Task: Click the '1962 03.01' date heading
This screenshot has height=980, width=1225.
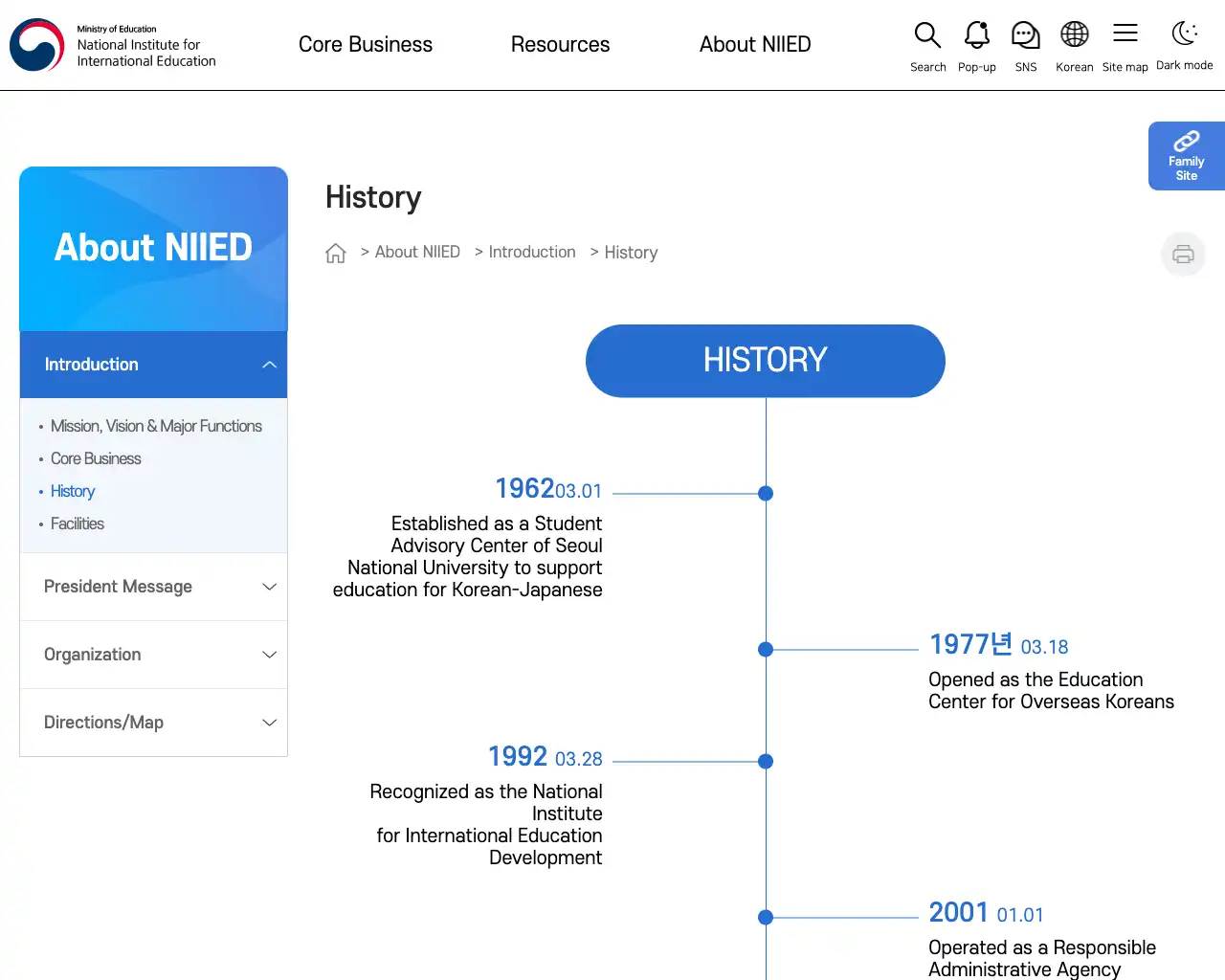Action: click(x=548, y=489)
